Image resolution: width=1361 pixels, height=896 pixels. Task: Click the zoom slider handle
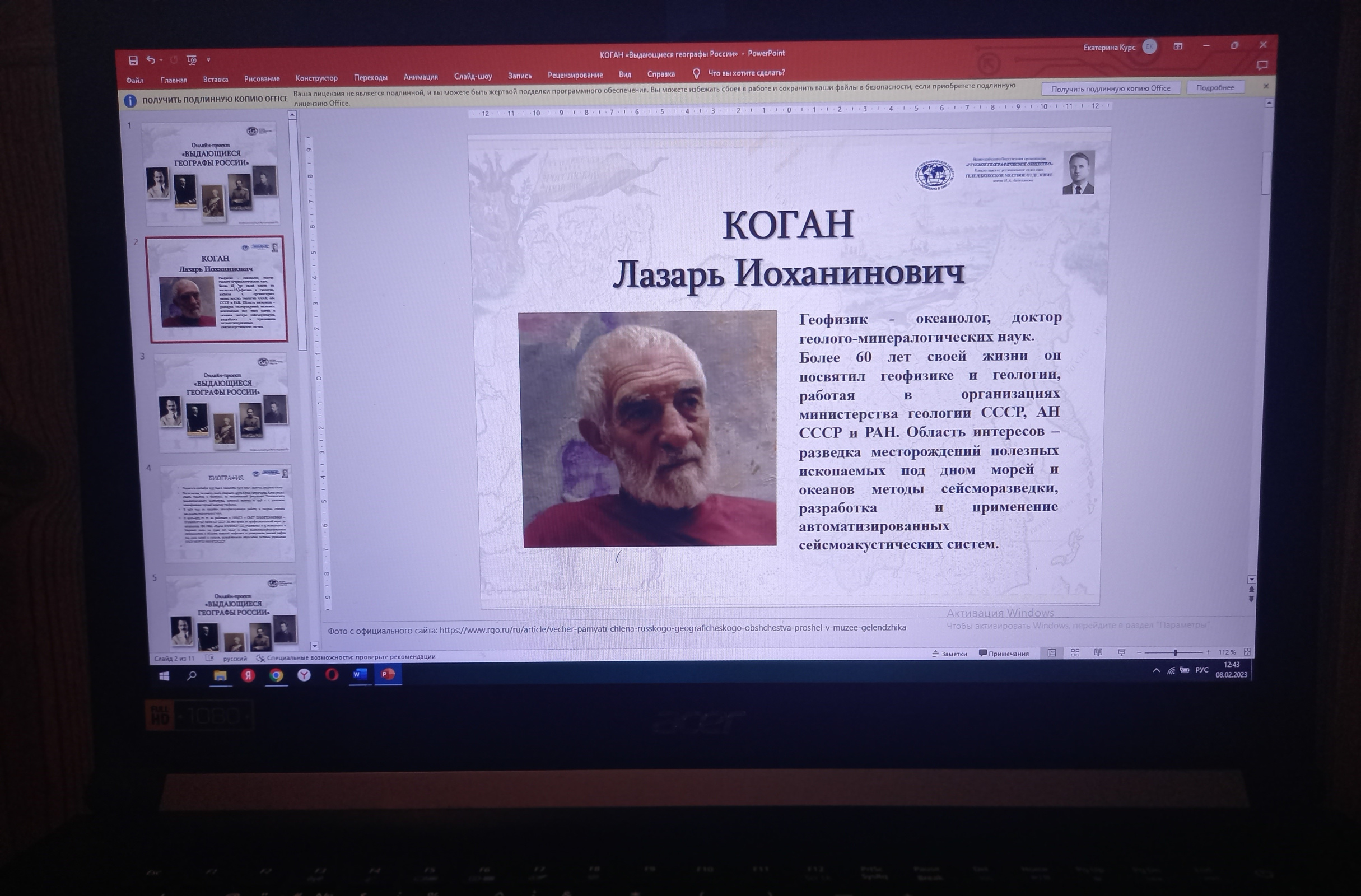click(x=1174, y=652)
